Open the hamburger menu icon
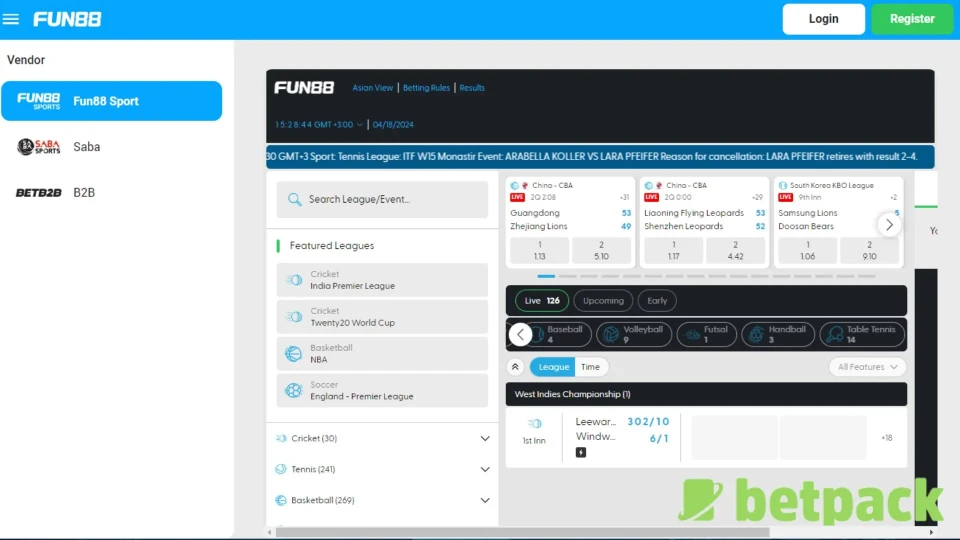The width and height of the screenshot is (960, 540). (12, 19)
